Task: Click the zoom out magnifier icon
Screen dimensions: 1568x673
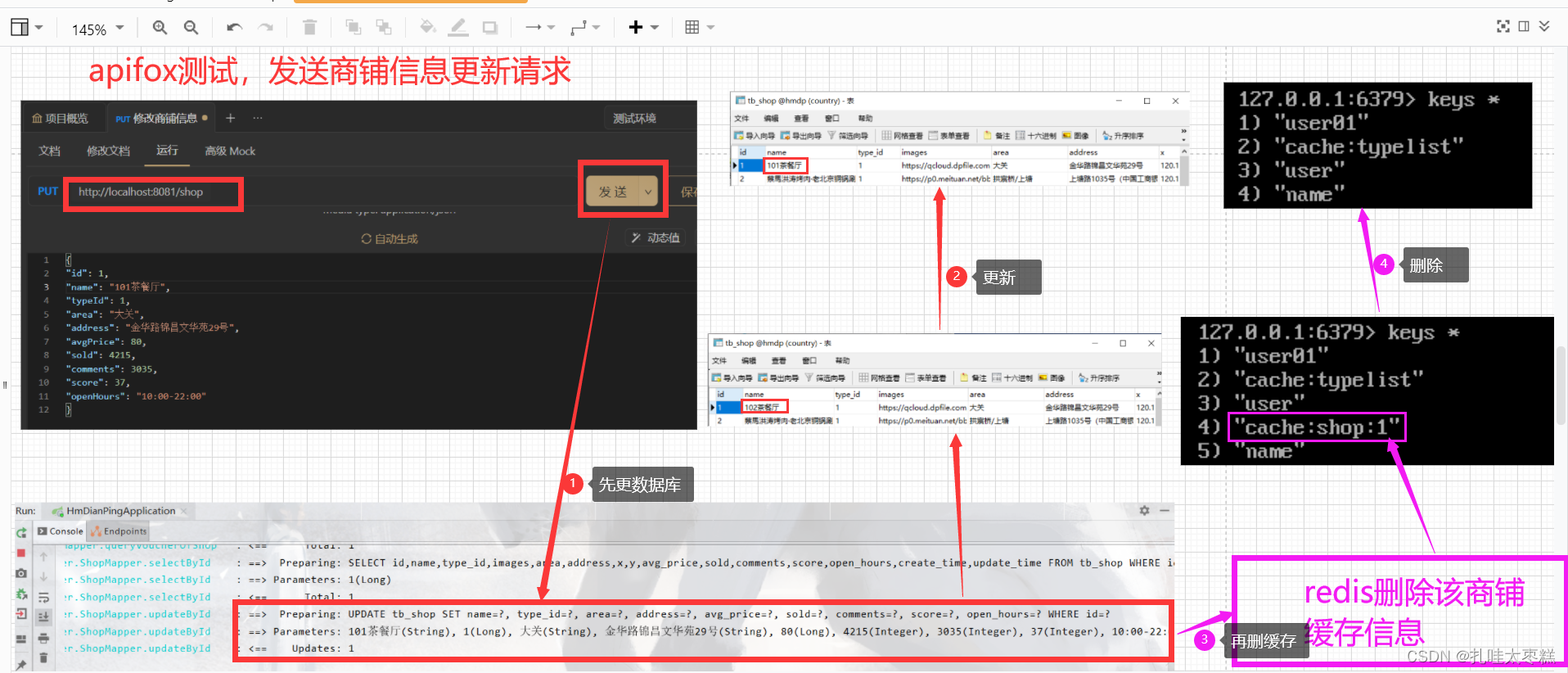Action: 191,28
